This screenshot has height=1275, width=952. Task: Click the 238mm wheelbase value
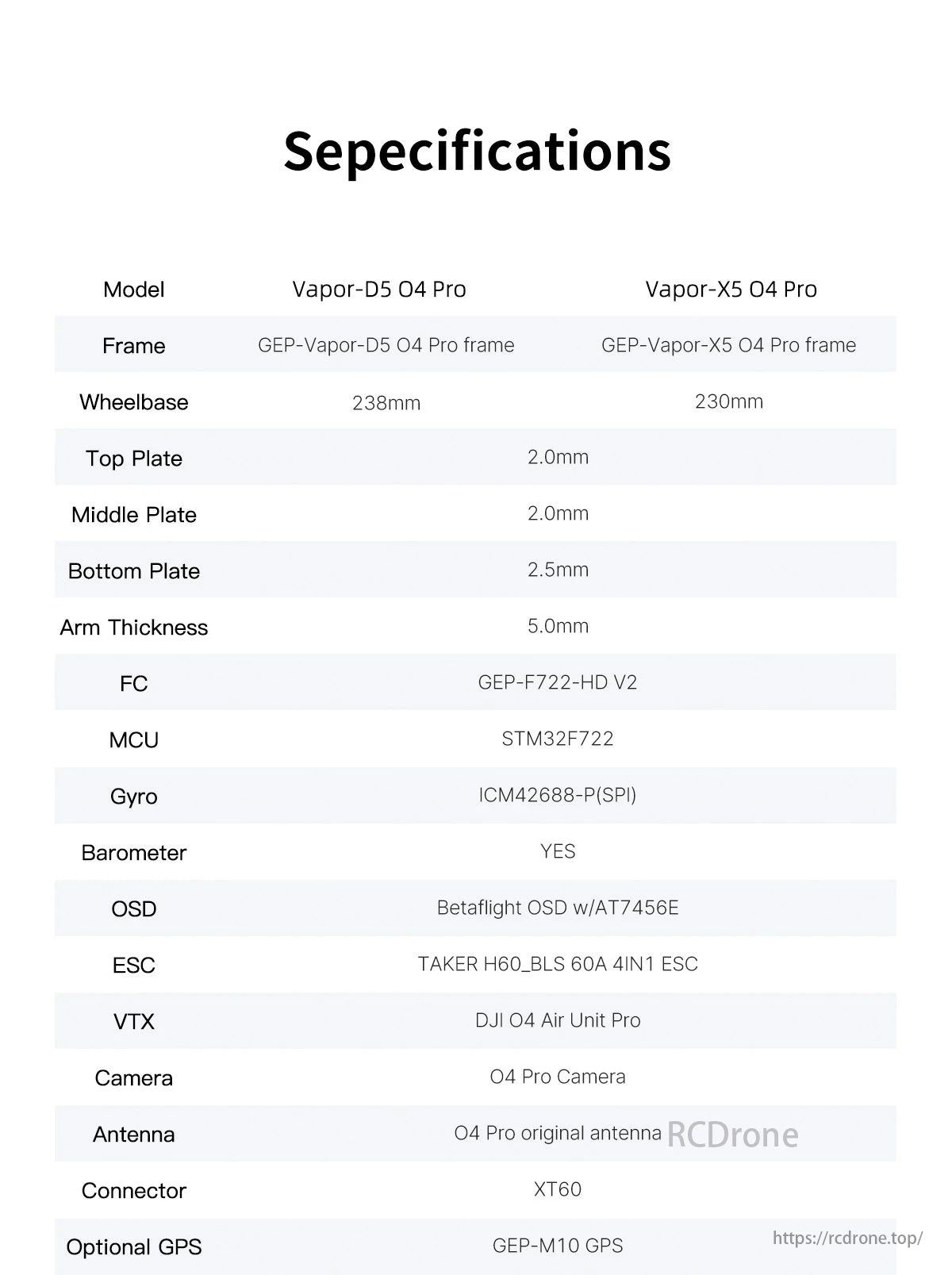click(x=386, y=403)
